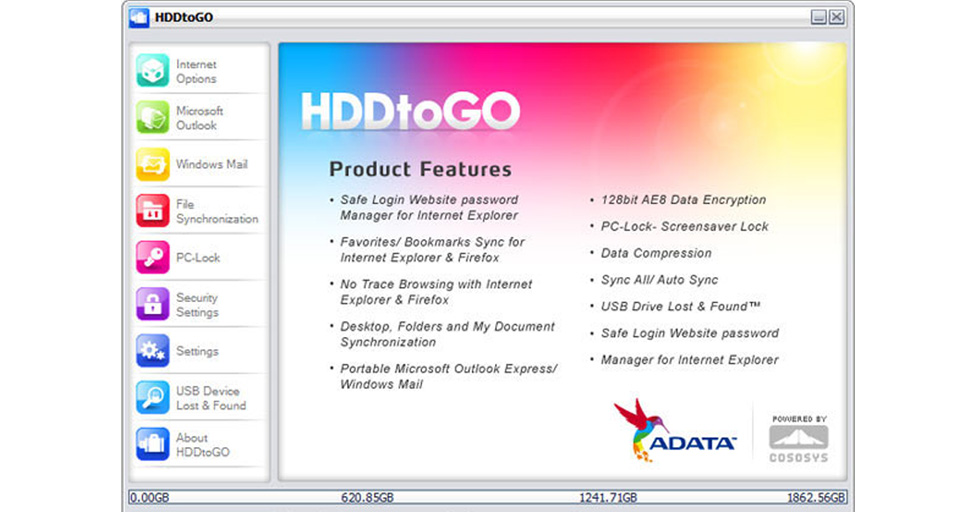Click the large HDDtoGO banner logo
This screenshot has width=960, height=512.
pos(411,111)
